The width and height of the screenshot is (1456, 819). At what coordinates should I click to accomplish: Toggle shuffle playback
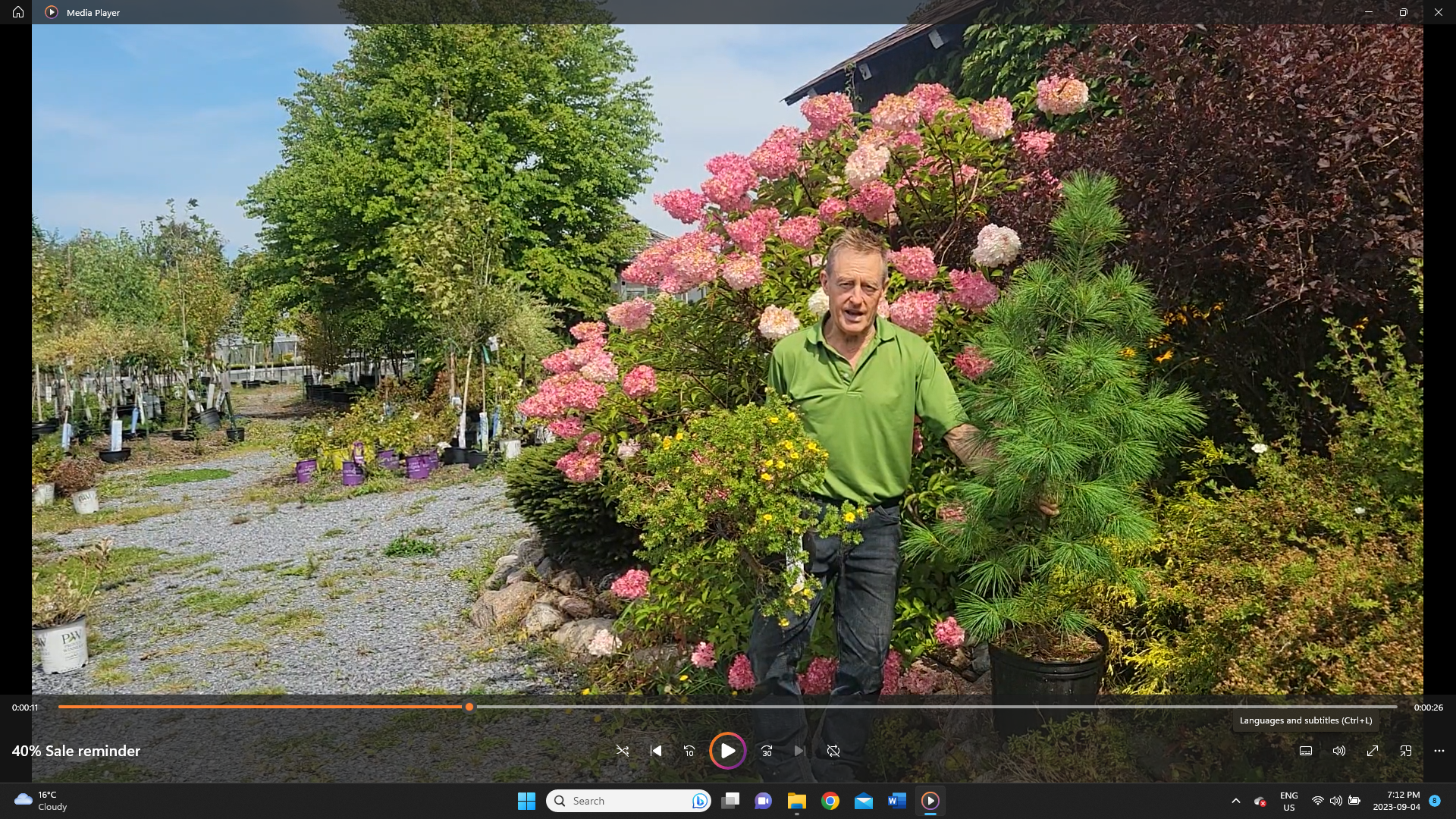click(x=622, y=751)
